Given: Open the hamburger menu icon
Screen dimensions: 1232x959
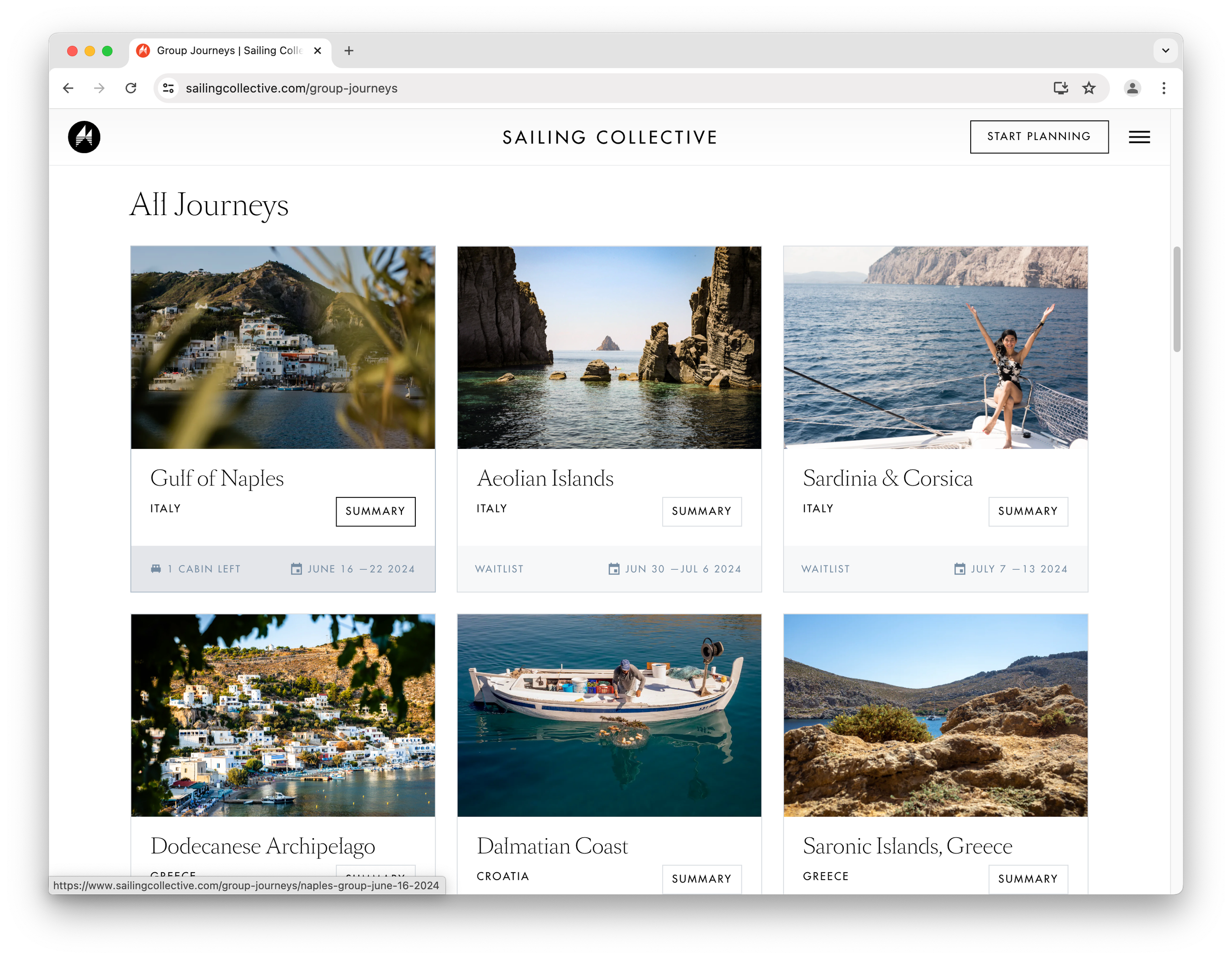Looking at the screenshot, I should 1139,137.
